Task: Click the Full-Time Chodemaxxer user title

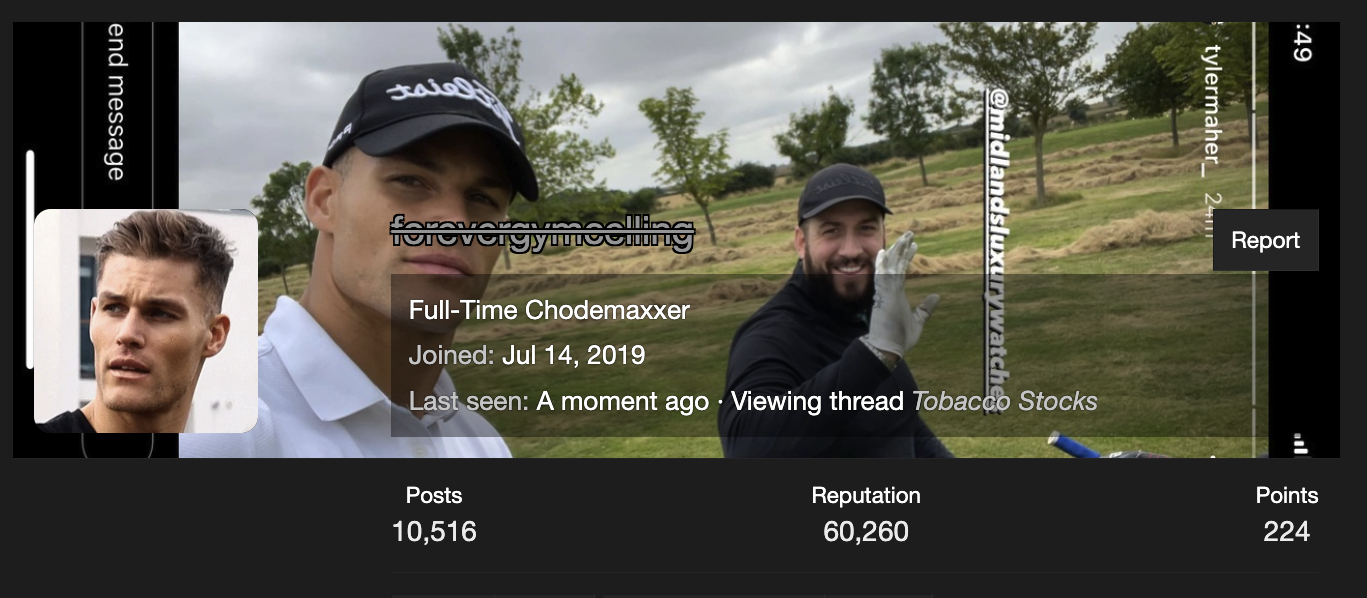Action: pyautogui.click(x=549, y=310)
